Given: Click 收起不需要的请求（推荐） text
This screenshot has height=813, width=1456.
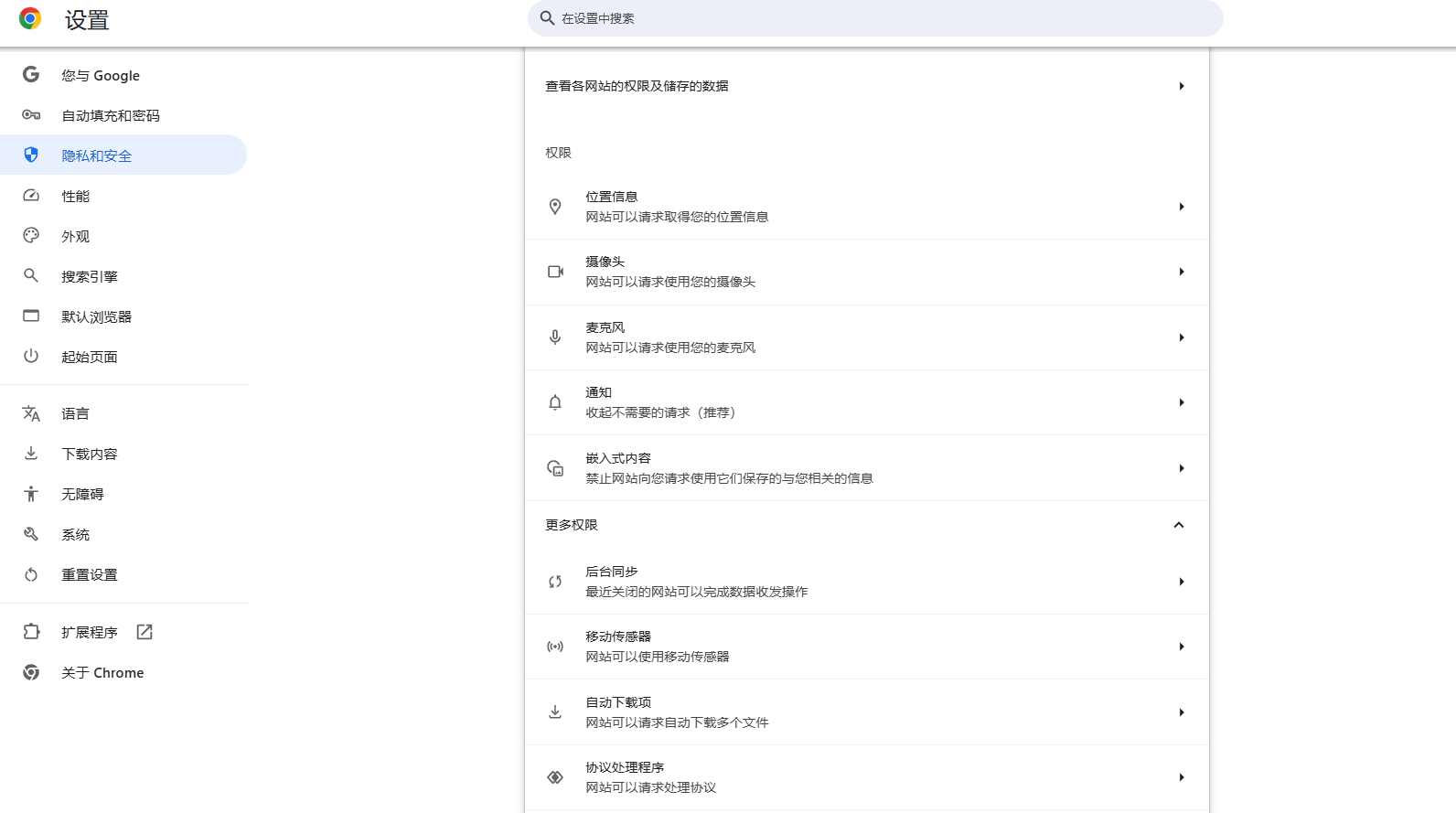Looking at the screenshot, I should click(x=663, y=412).
